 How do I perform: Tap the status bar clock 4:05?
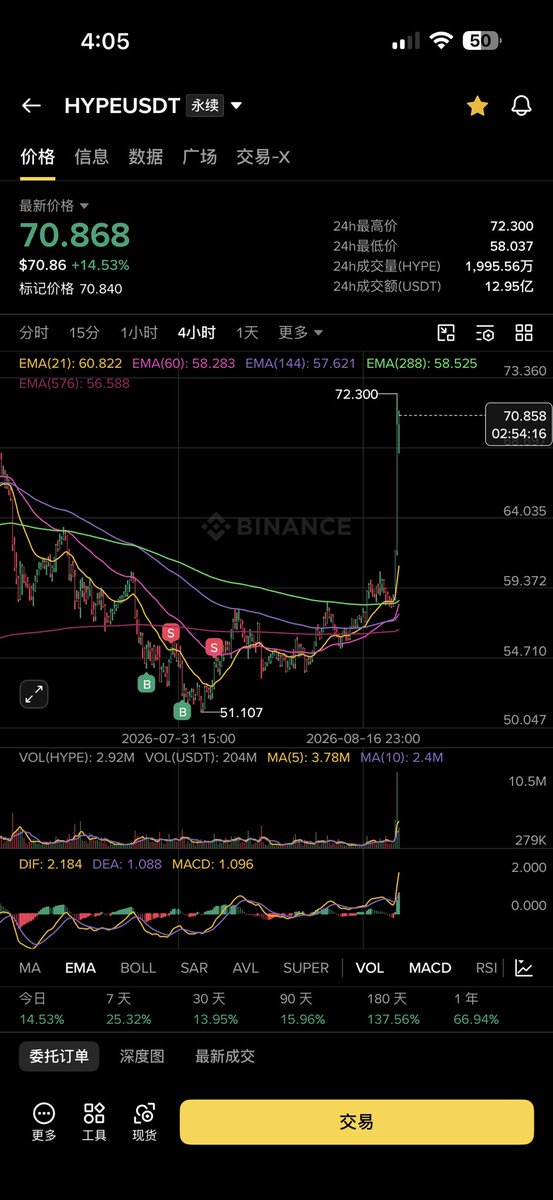coord(105,41)
